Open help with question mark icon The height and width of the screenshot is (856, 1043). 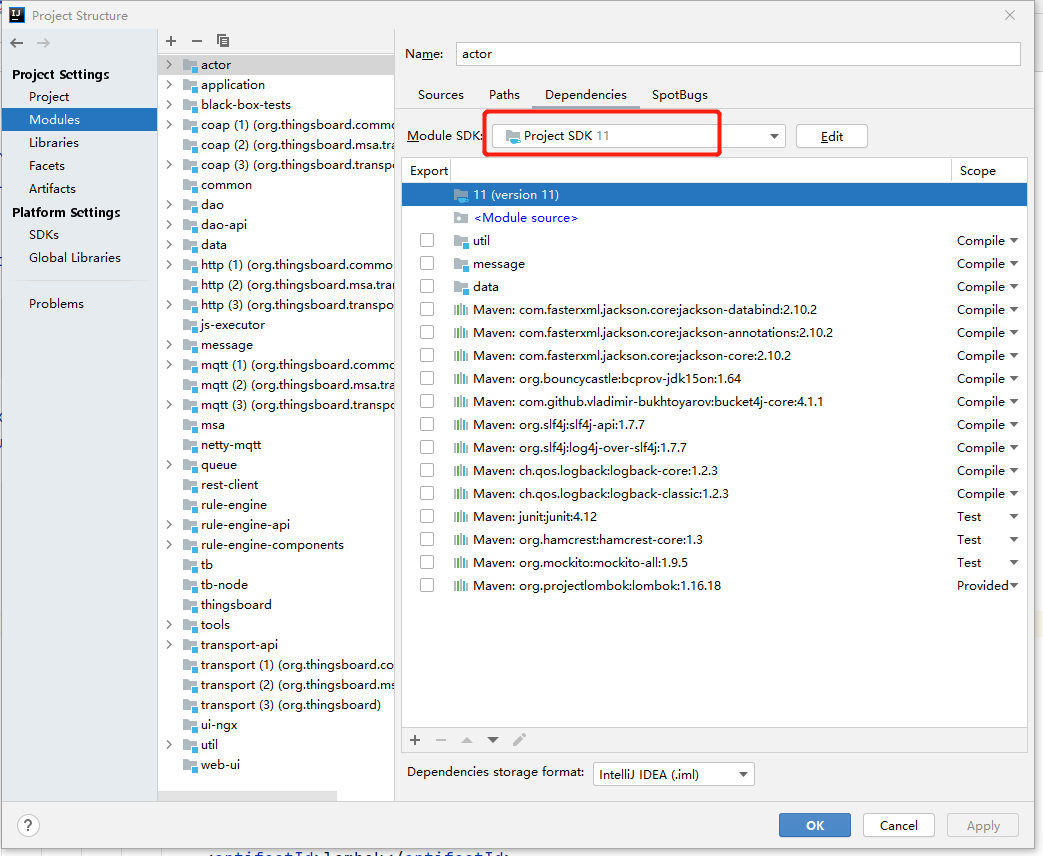coord(28,825)
